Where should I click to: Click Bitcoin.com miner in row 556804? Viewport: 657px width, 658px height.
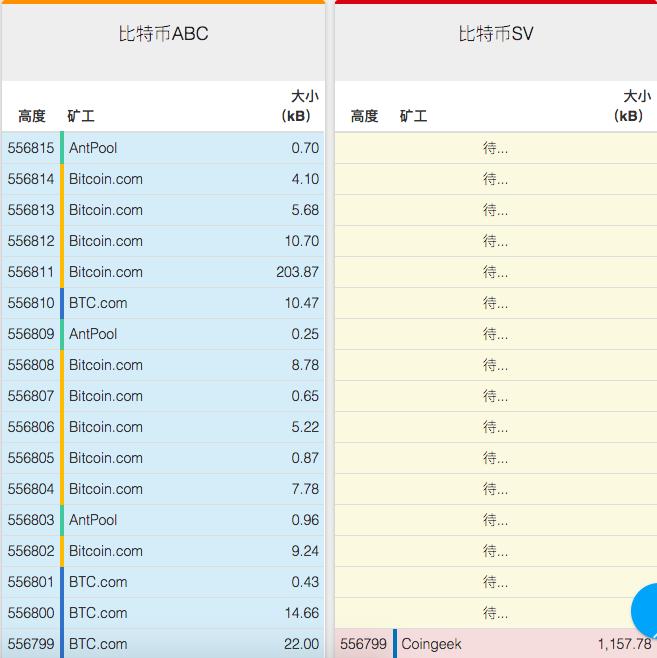pyautogui.click(x=106, y=489)
